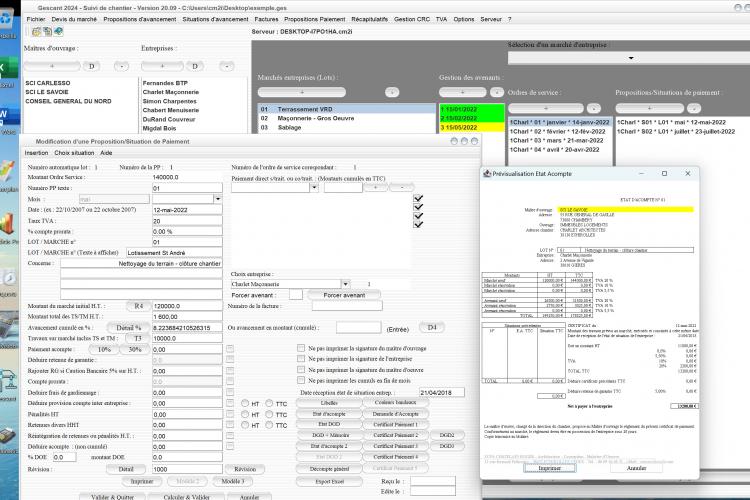
Task: Select HT radio on Pénalités HT row
Action: (245, 414)
